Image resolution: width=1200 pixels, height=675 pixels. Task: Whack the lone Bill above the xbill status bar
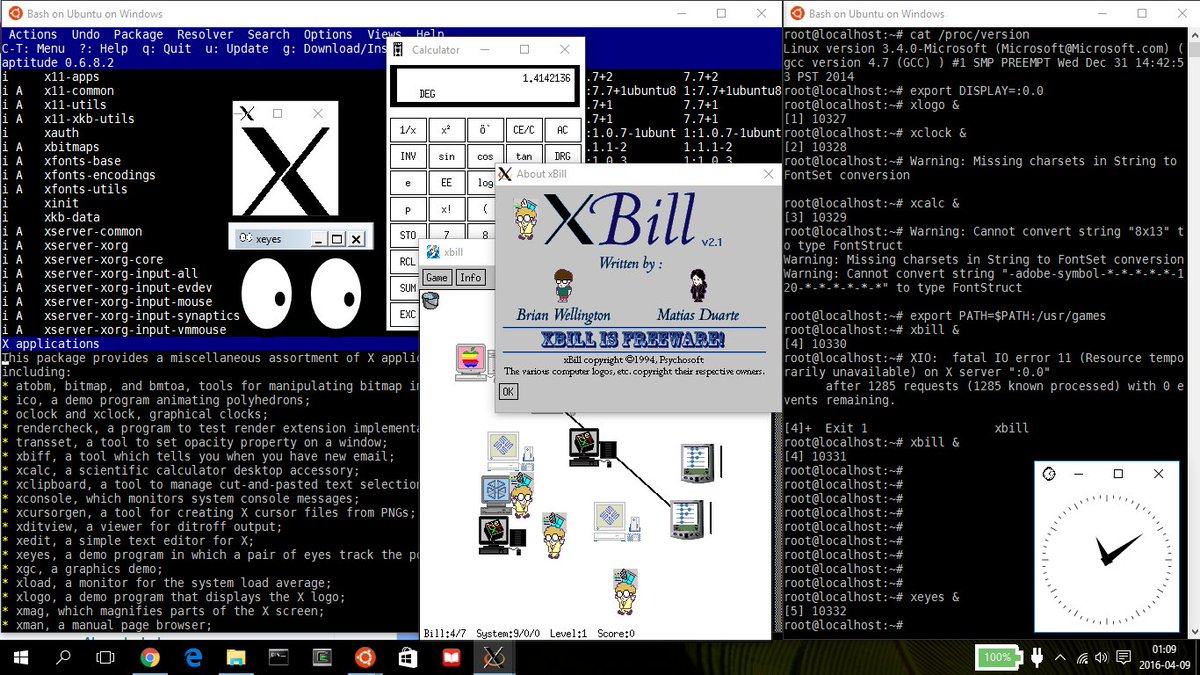point(625,591)
